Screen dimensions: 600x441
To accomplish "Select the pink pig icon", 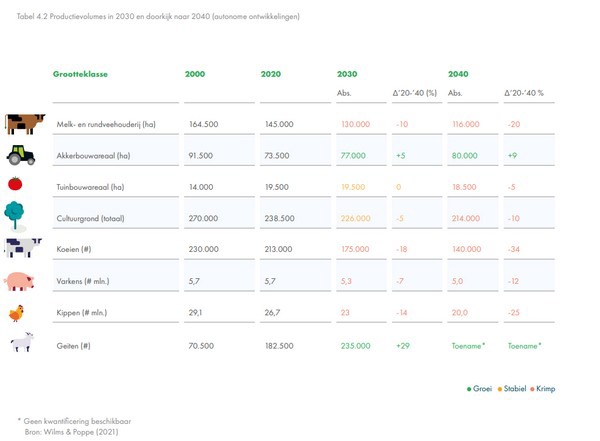I will [19, 281].
